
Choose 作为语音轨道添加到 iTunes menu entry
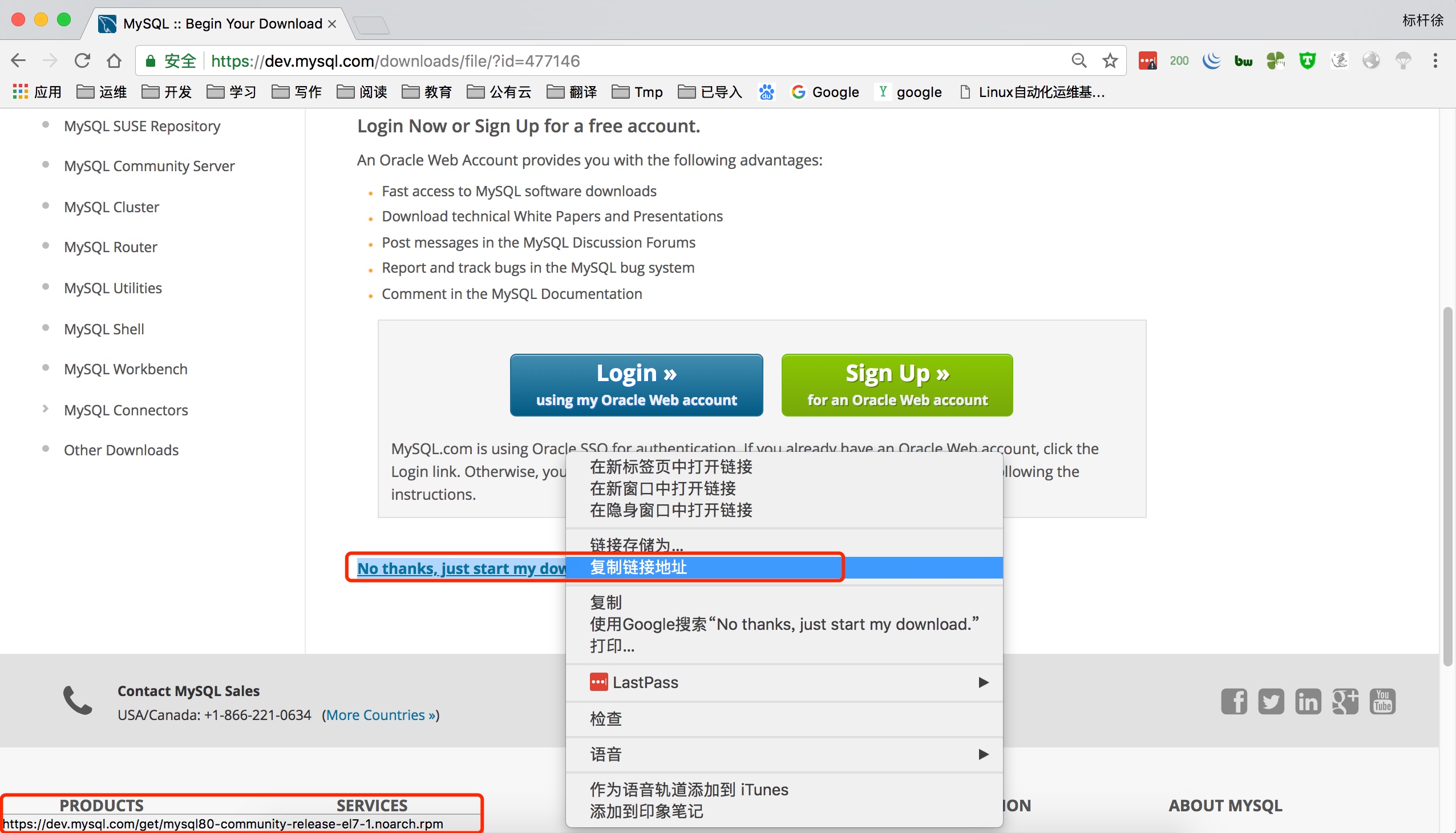click(784, 790)
